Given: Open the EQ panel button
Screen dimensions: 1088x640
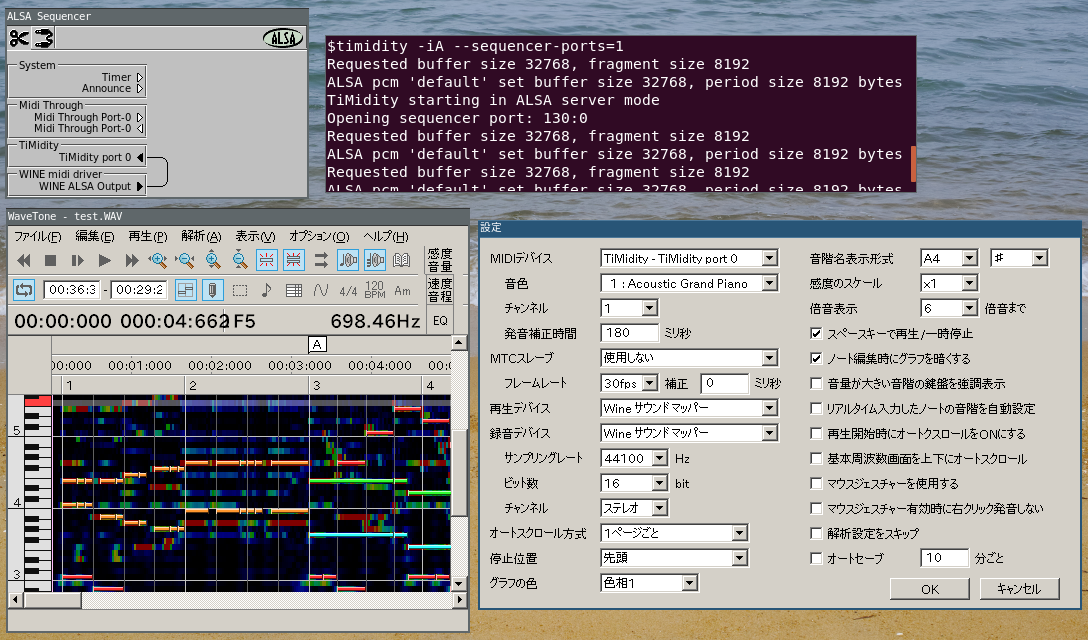Looking at the screenshot, I should click(x=440, y=321).
